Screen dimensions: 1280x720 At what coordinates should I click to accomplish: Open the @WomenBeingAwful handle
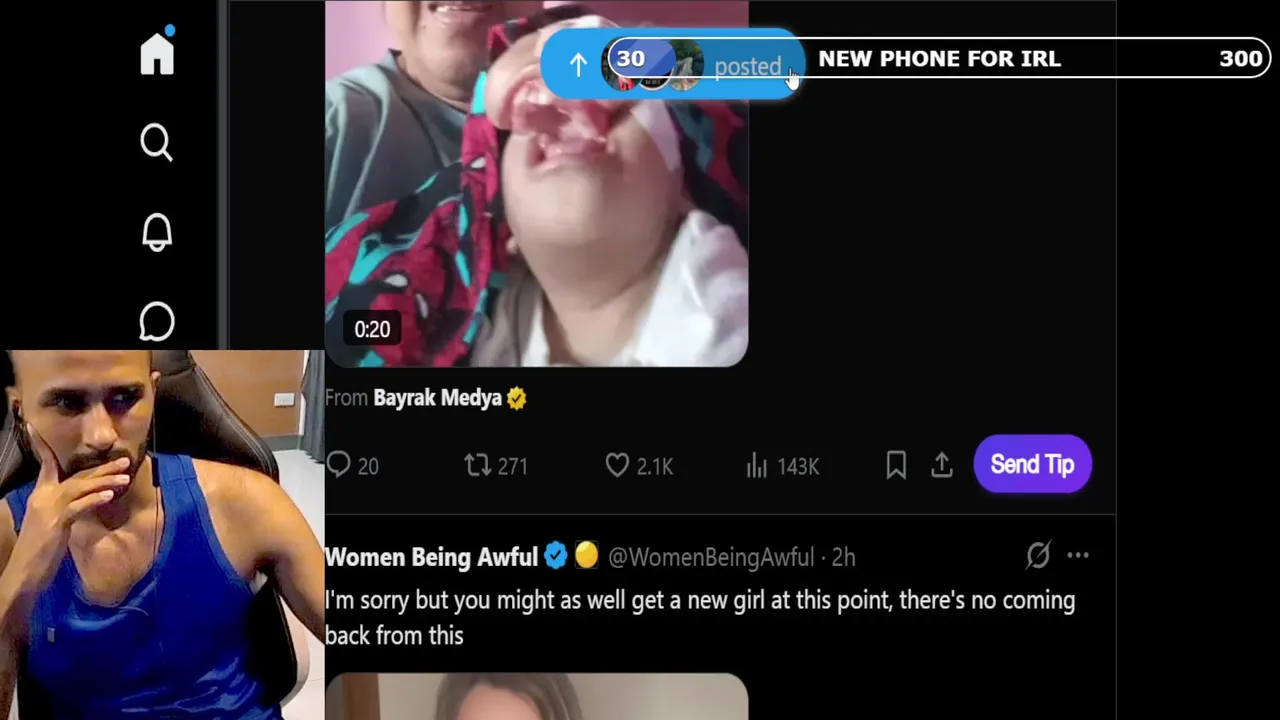710,557
